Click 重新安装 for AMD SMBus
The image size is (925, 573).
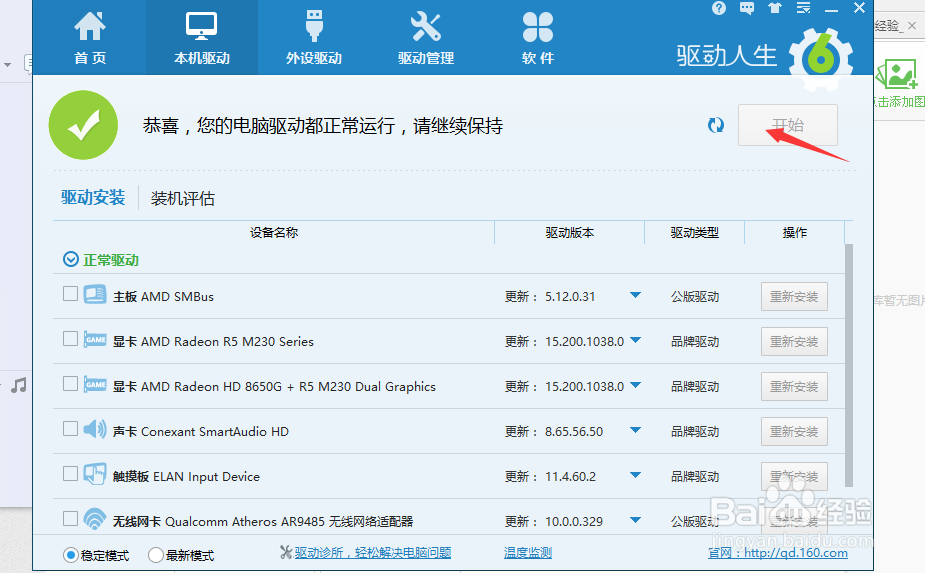tap(794, 296)
